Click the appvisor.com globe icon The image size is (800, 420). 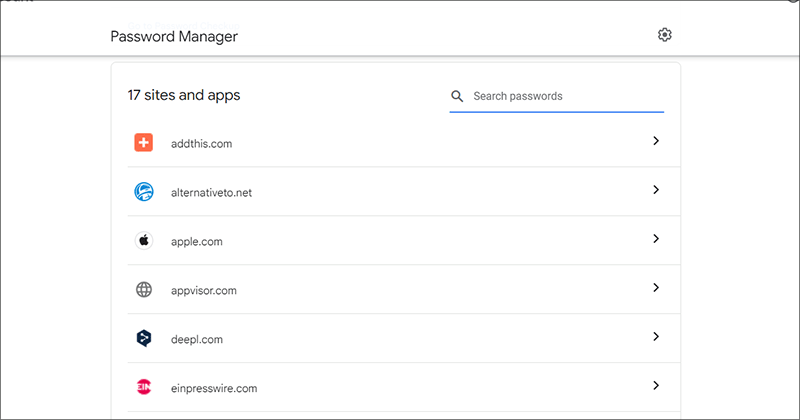[x=144, y=289]
